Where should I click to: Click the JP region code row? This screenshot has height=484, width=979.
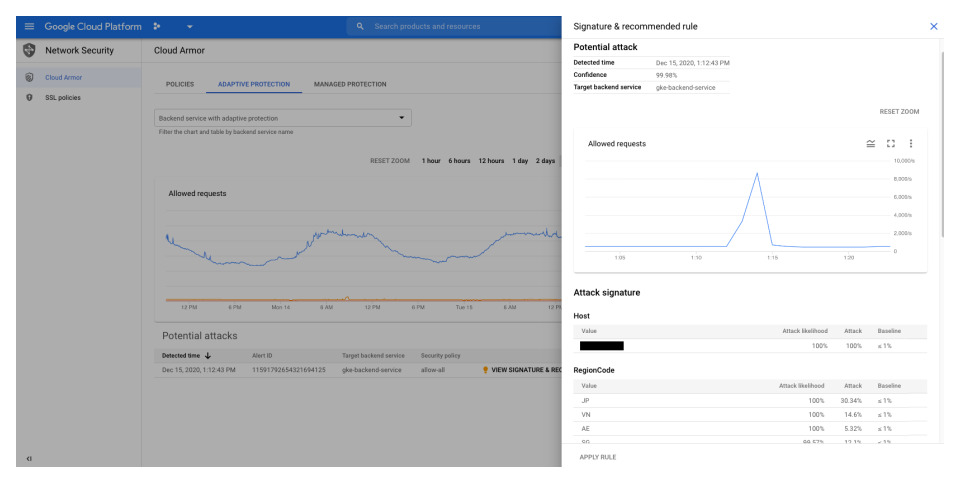coord(750,400)
